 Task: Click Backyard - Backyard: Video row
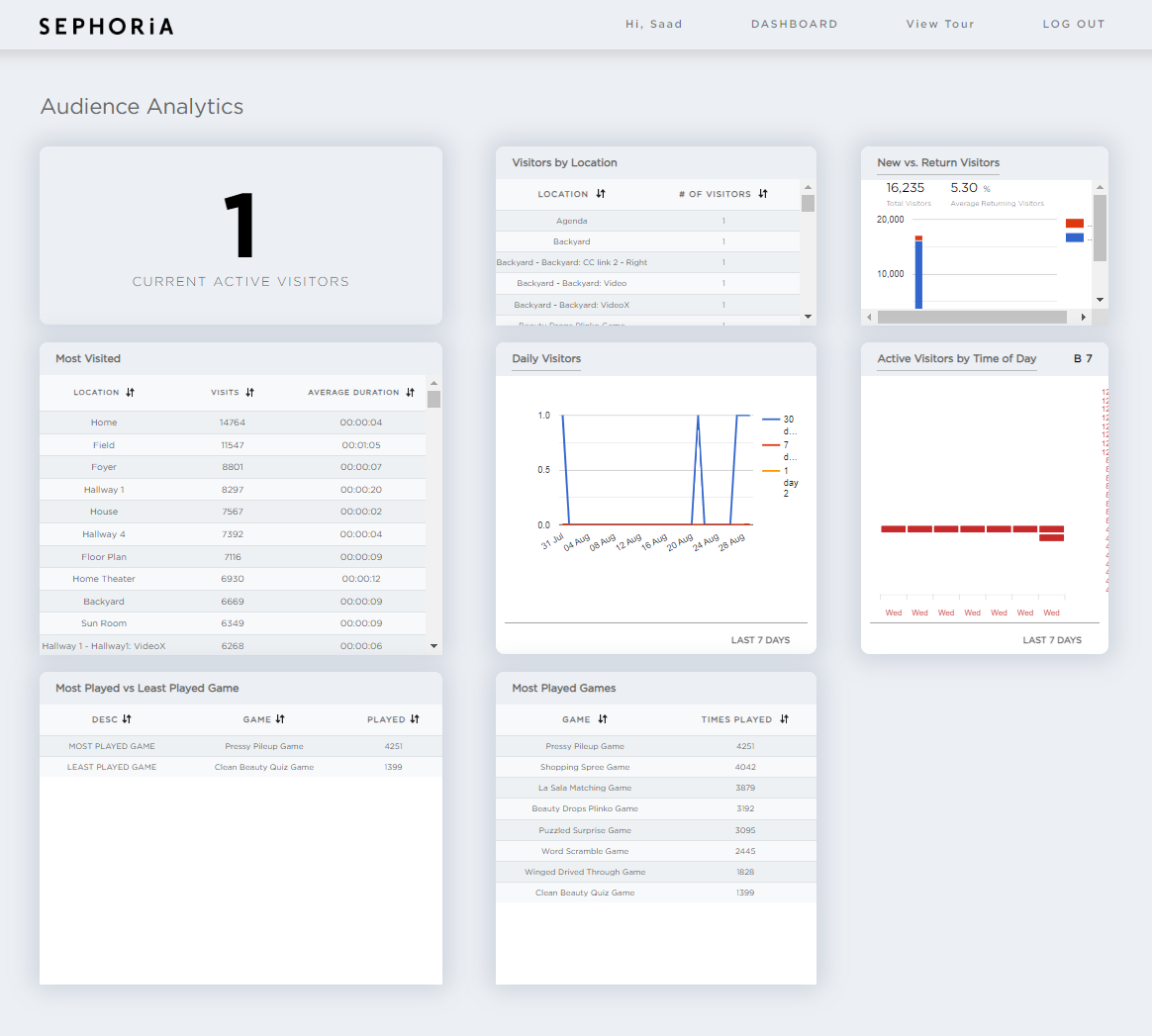coord(647,284)
